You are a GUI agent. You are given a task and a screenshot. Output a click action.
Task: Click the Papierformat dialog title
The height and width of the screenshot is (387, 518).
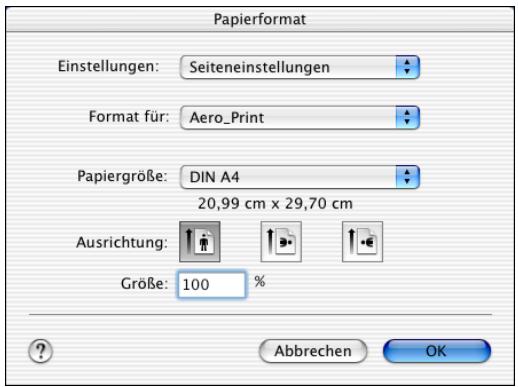tap(260, 19)
